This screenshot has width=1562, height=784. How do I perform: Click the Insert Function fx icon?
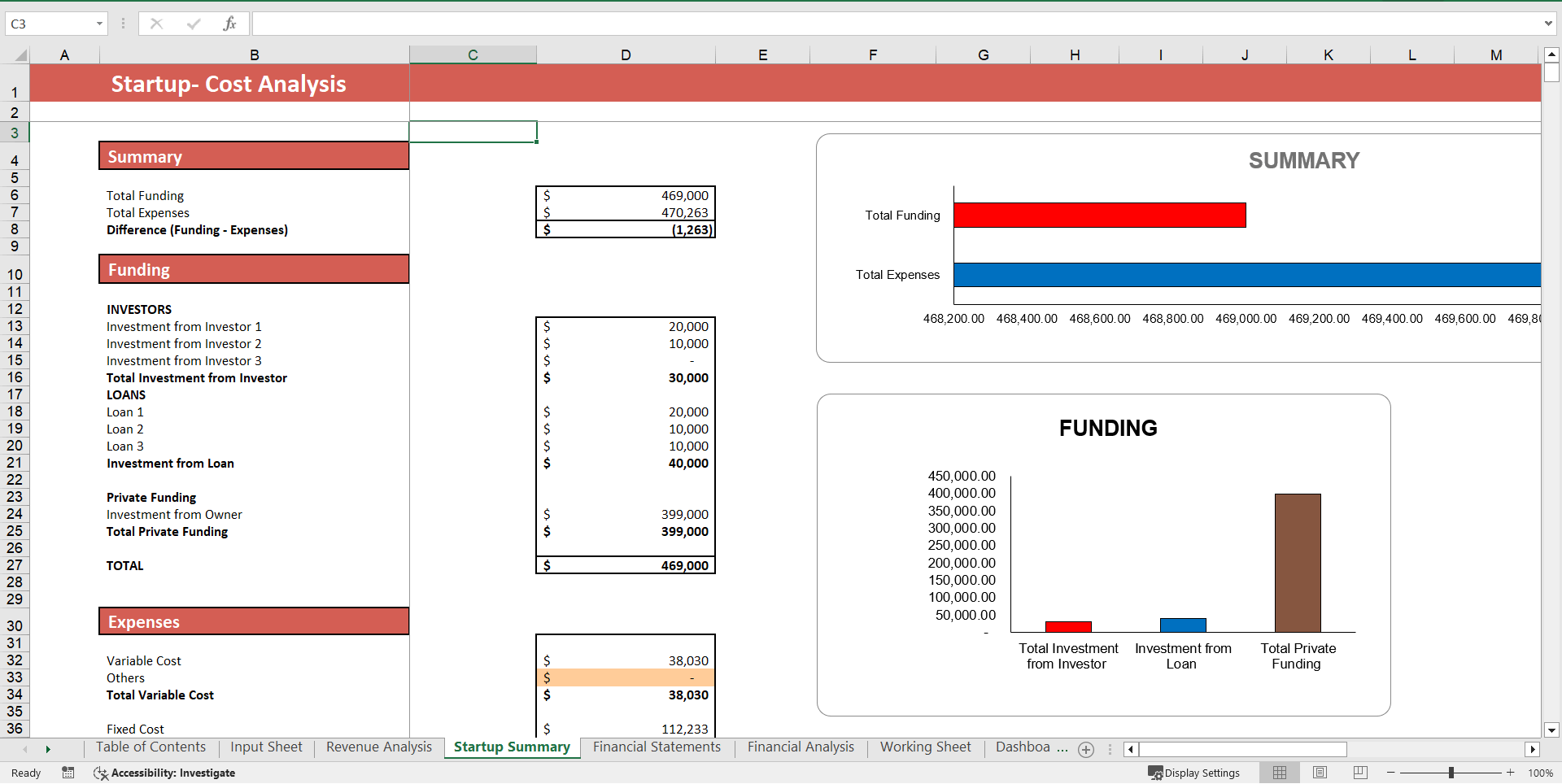point(229,24)
